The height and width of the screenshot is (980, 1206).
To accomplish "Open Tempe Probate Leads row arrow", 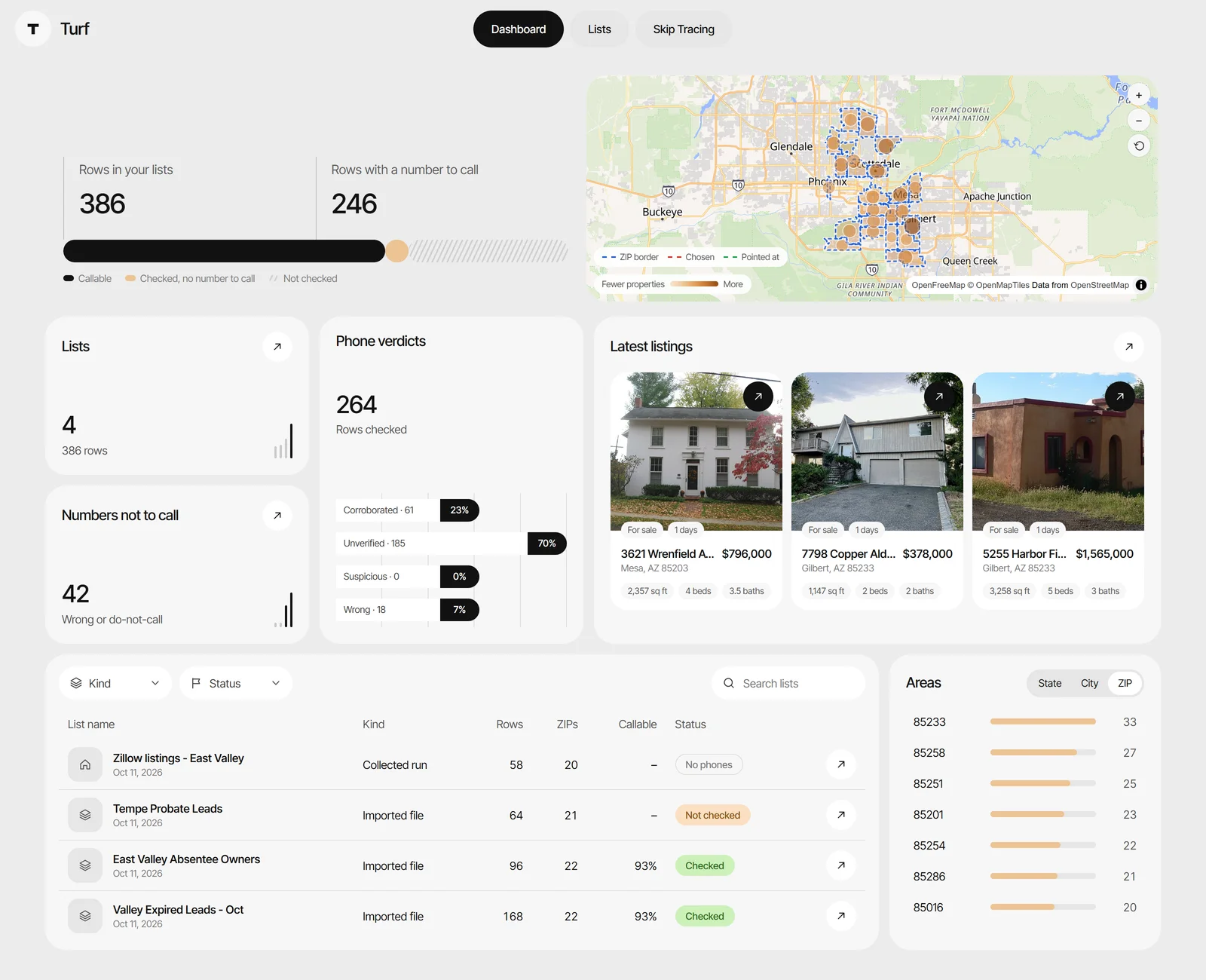I will (841, 815).
